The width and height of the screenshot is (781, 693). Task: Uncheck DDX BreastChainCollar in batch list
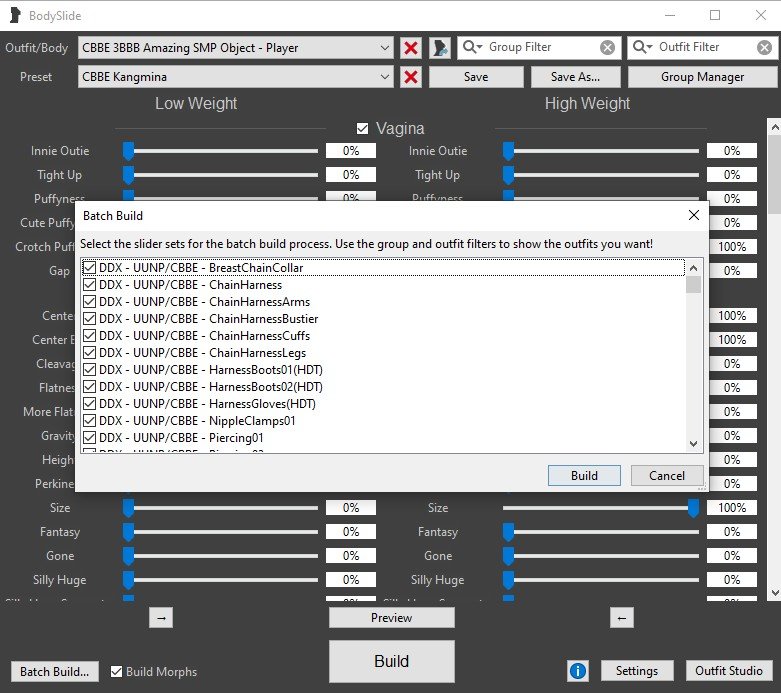pyautogui.click(x=90, y=268)
